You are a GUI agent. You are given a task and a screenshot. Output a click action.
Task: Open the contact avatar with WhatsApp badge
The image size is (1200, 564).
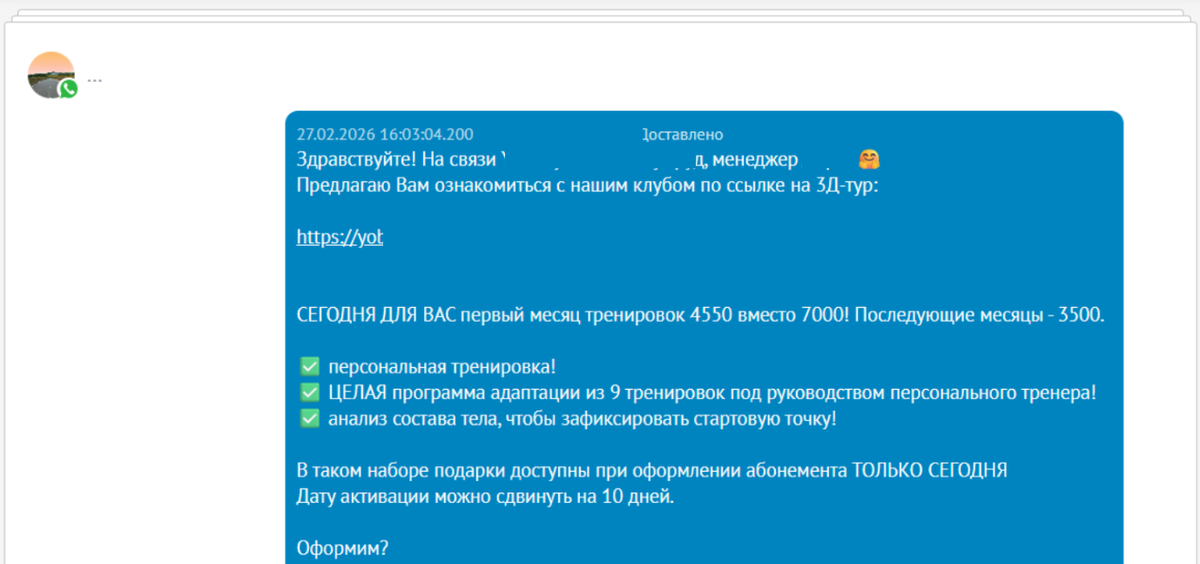(51, 75)
